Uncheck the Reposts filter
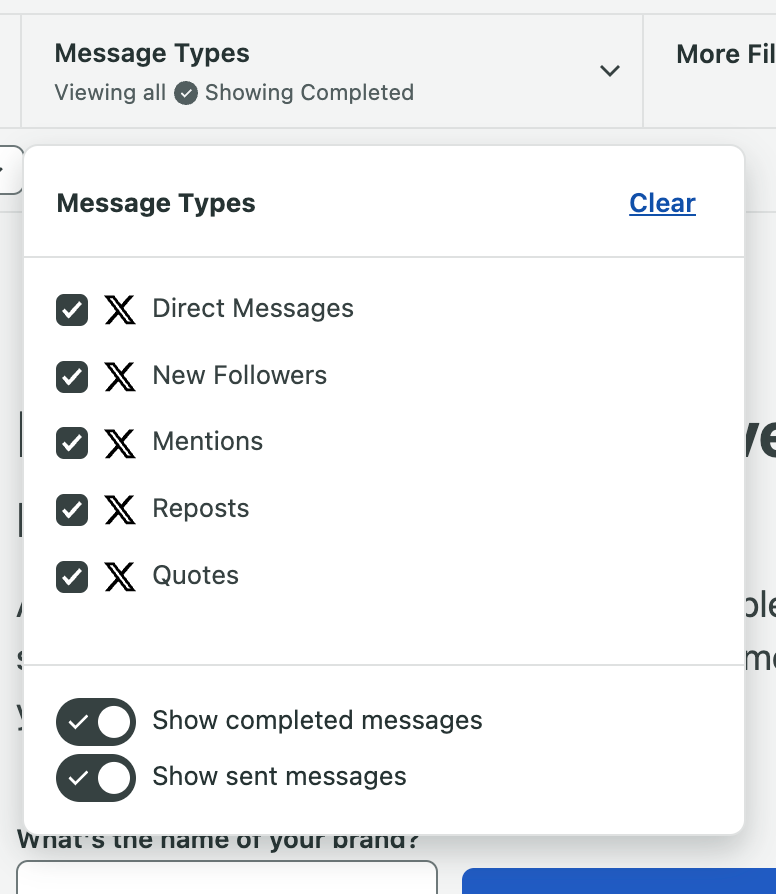The image size is (776, 894). [x=71, y=510]
